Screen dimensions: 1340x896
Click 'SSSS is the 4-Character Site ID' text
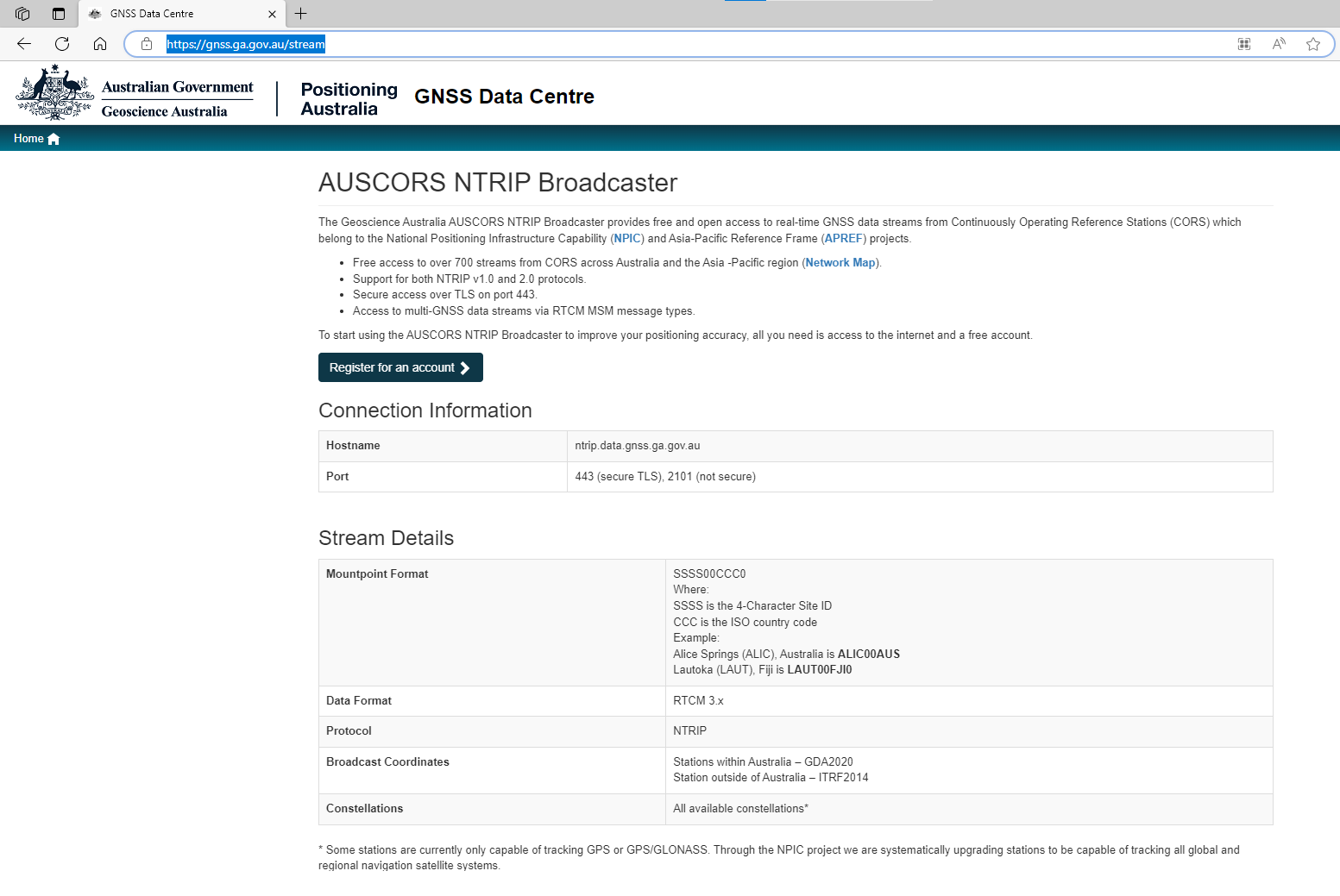click(x=752, y=606)
